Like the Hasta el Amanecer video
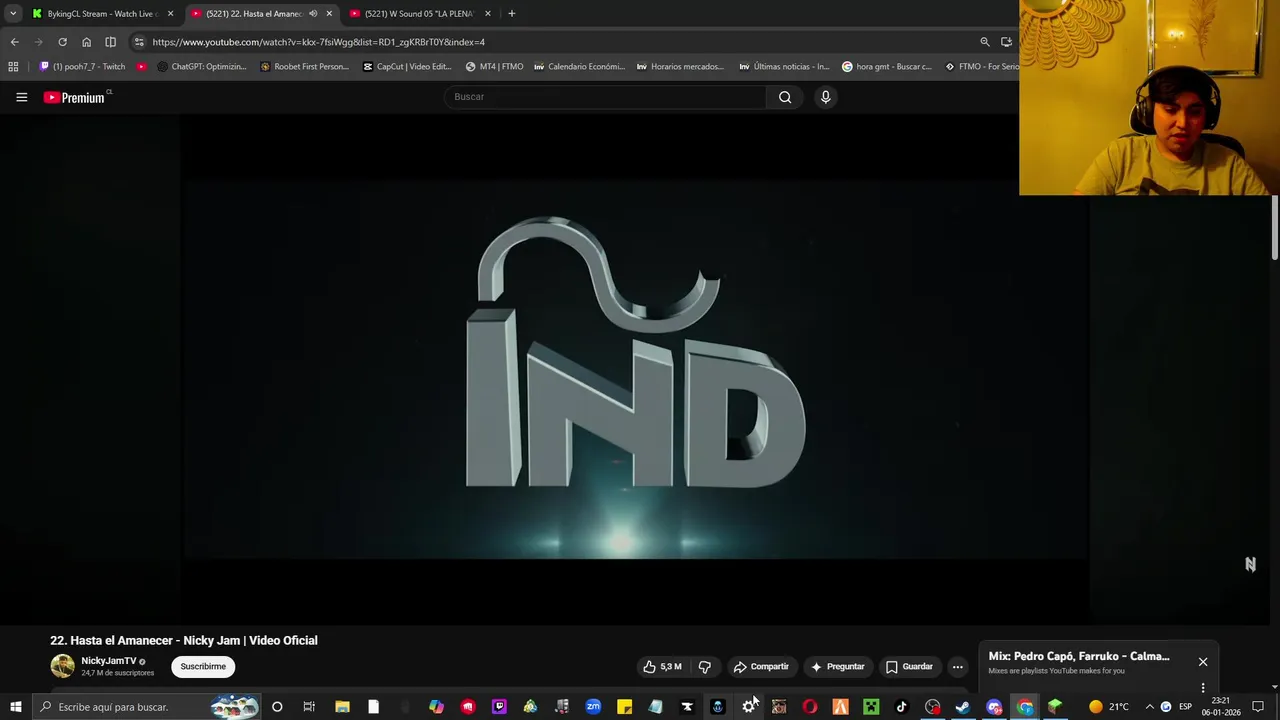 pos(662,667)
